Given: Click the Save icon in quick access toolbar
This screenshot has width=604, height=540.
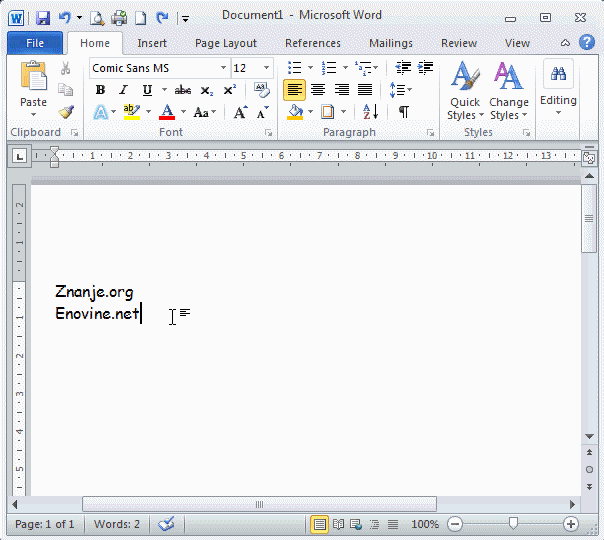Looking at the screenshot, I should pyautogui.click(x=43, y=17).
